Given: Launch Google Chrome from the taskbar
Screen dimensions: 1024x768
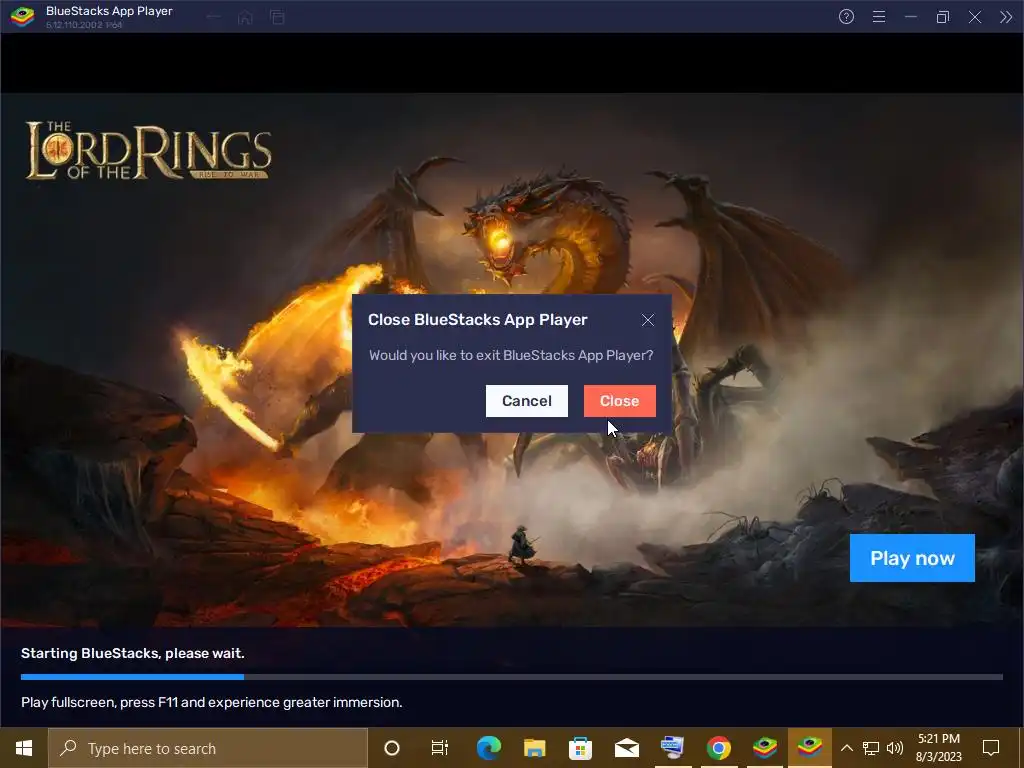Looking at the screenshot, I should tap(718, 748).
